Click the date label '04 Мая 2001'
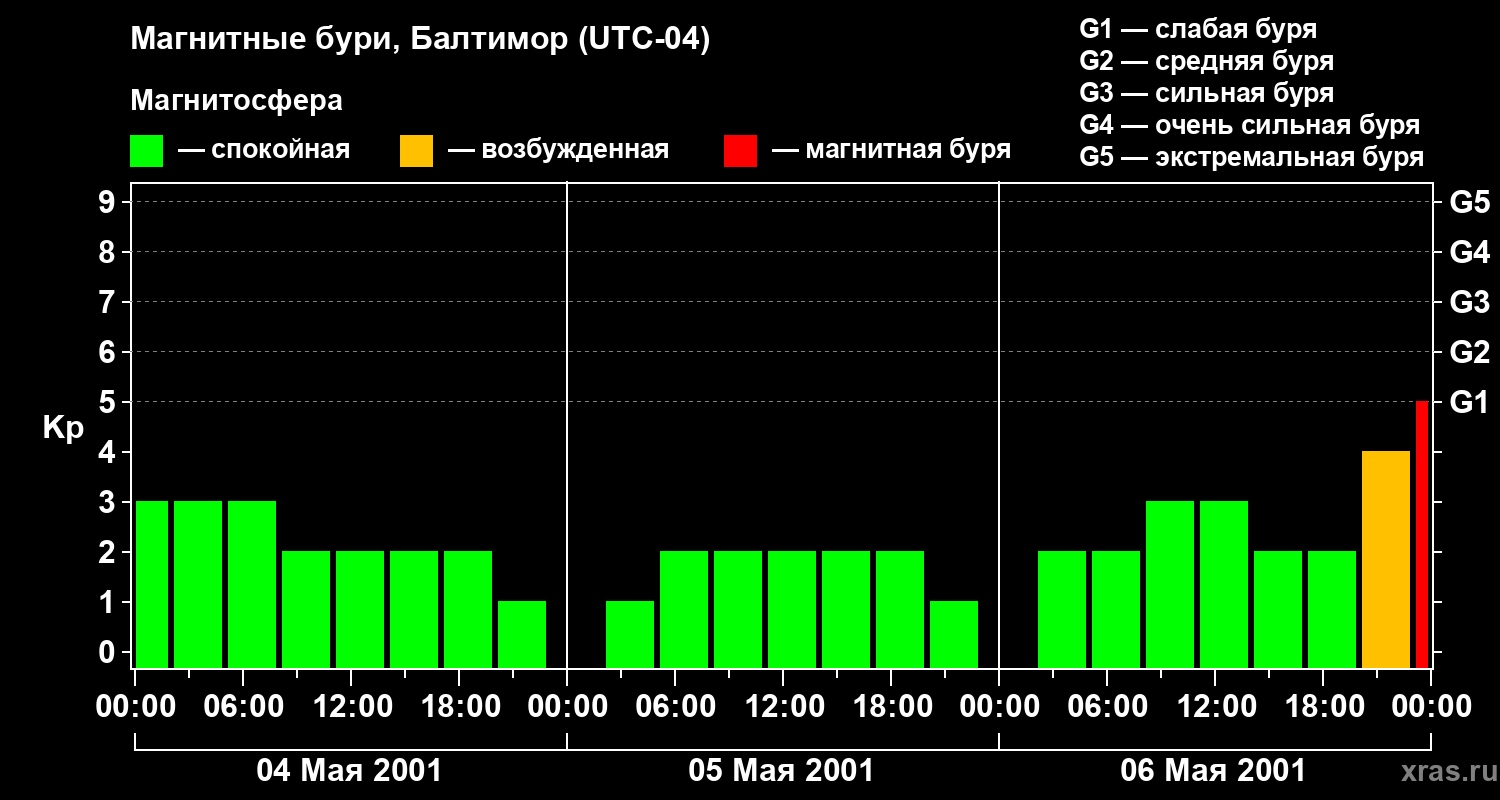Image resolution: width=1500 pixels, height=800 pixels. pos(349,770)
